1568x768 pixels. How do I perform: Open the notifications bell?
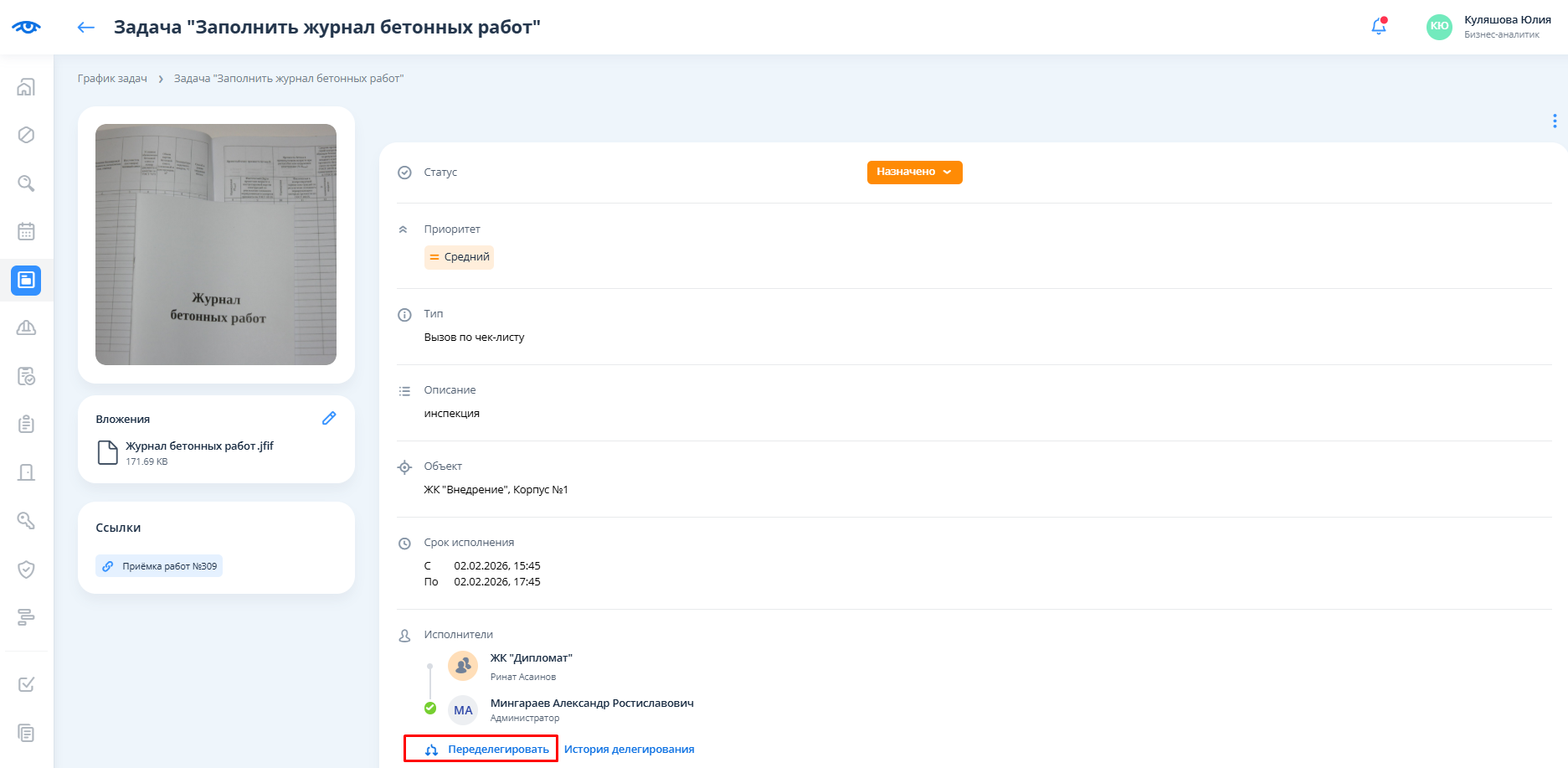1378,27
